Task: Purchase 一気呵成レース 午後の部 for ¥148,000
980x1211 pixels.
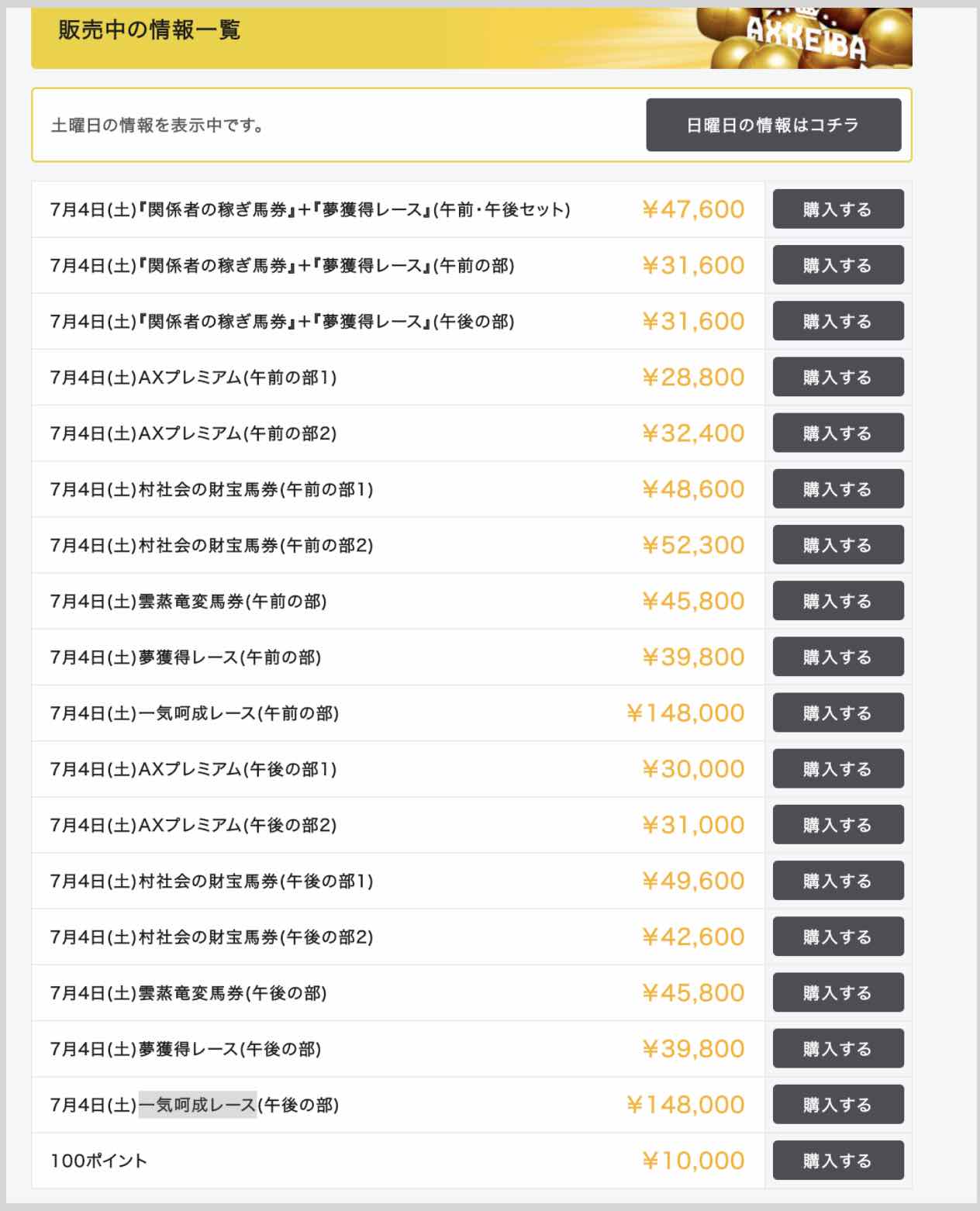Action: point(837,1104)
